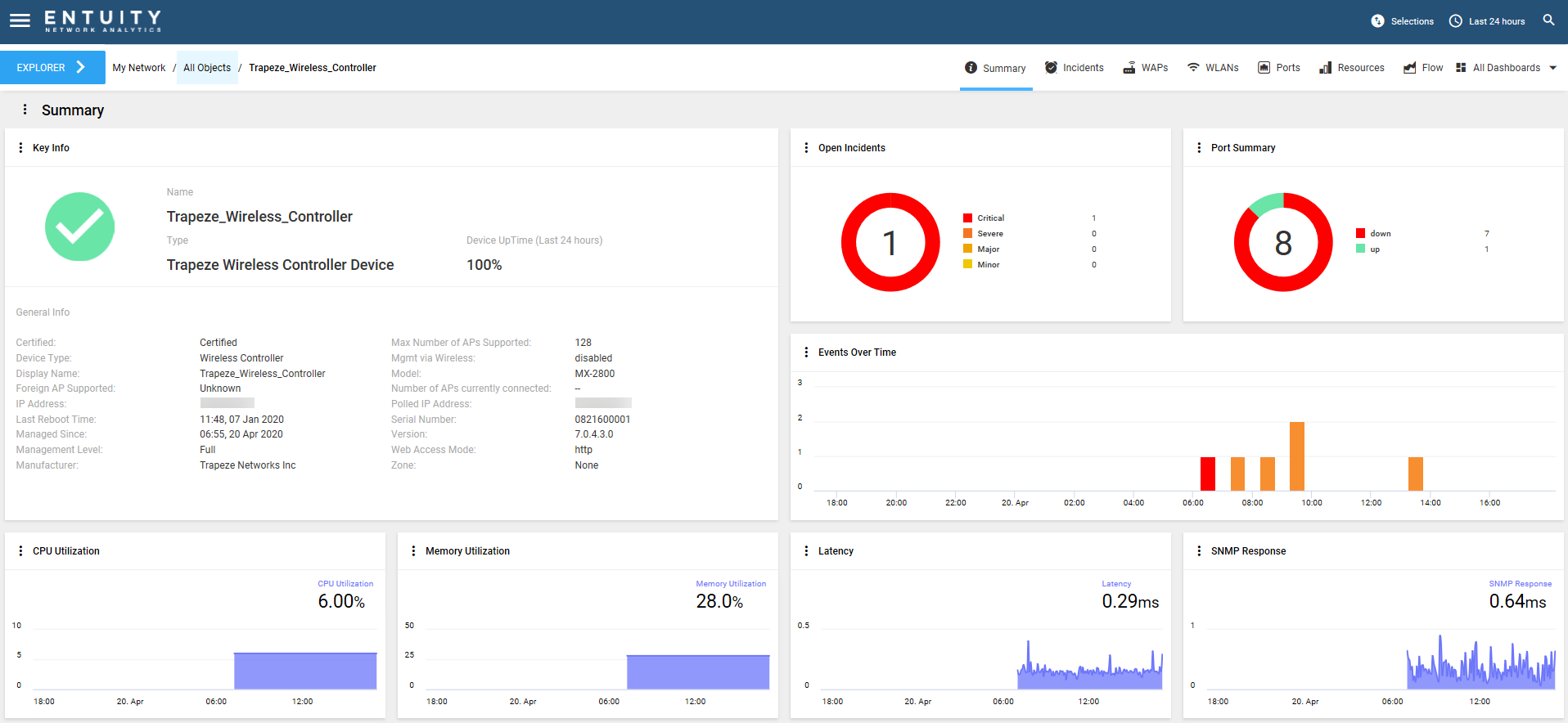1568x723 pixels.
Task: Click Trapeze_Wireless_Controller breadcrumb
Action: coord(313,68)
